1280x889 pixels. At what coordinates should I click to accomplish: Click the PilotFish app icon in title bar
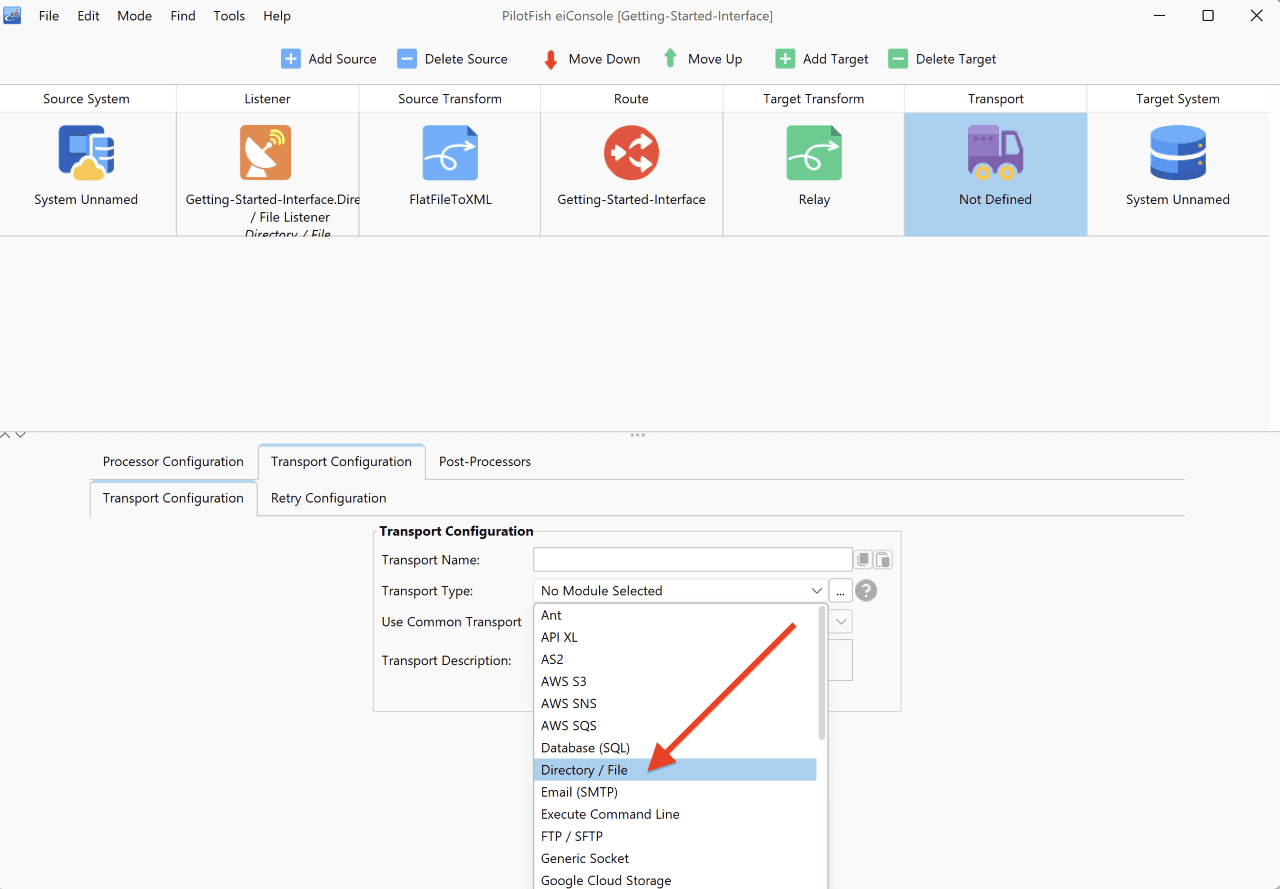(12, 15)
